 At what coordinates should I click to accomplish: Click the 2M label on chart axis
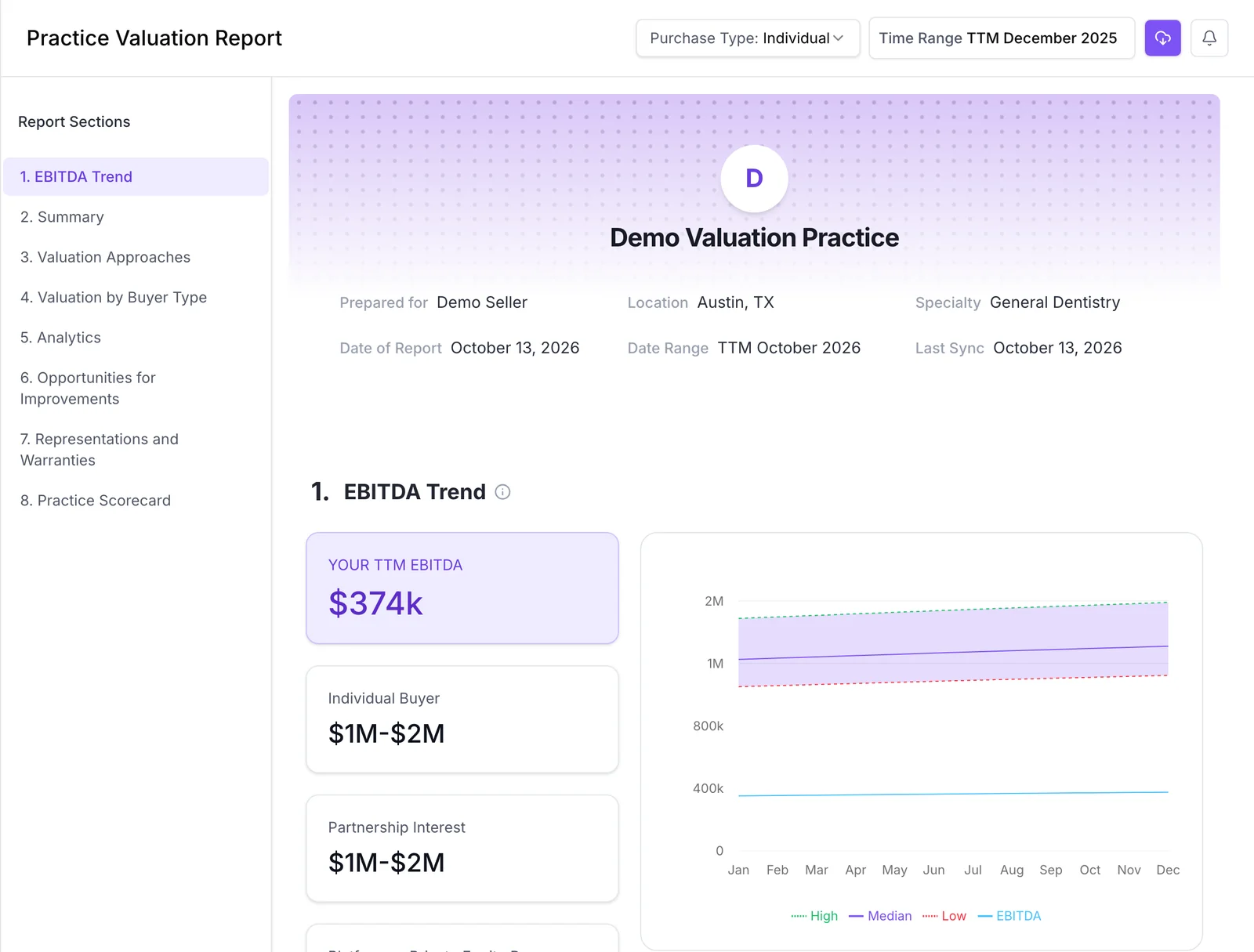coord(714,601)
